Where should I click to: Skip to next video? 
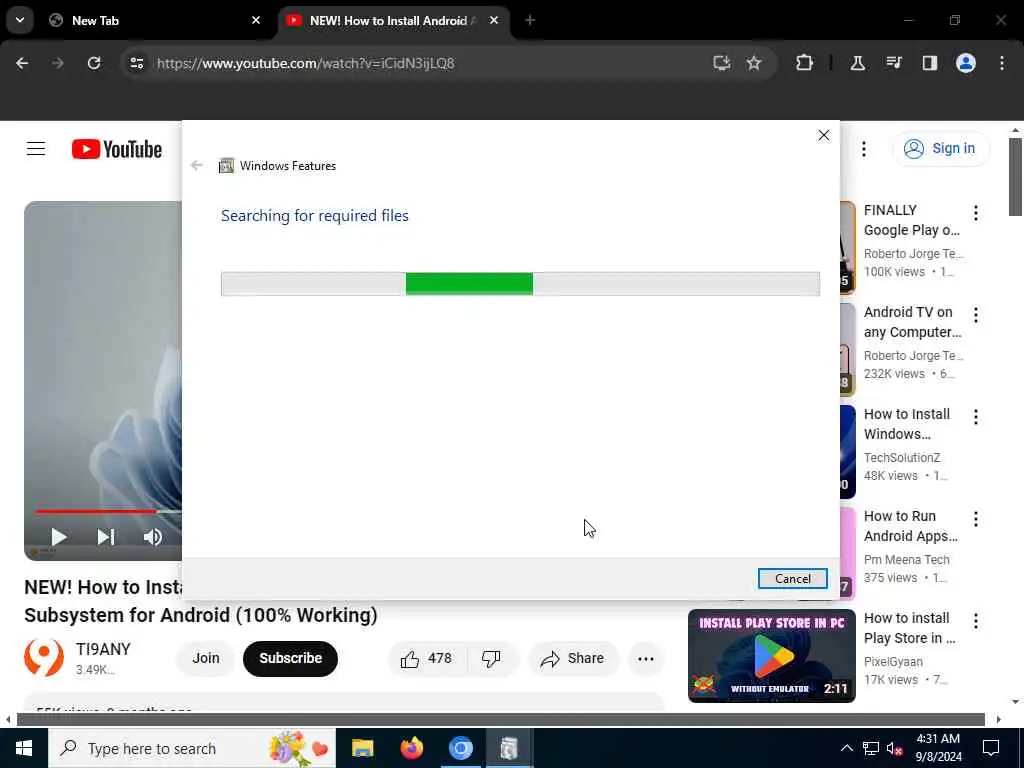coord(106,537)
